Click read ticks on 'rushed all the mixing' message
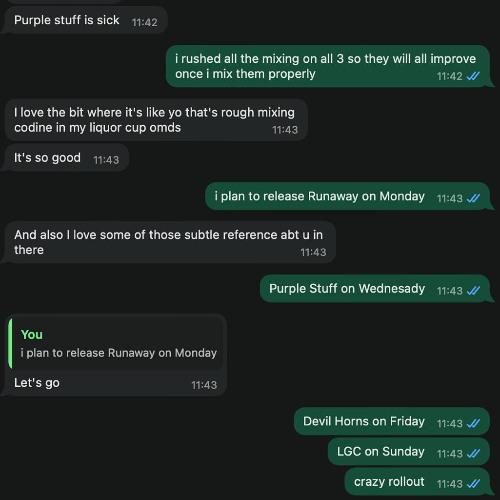Image resolution: width=500 pixels, height=500 pixels. 473,76
